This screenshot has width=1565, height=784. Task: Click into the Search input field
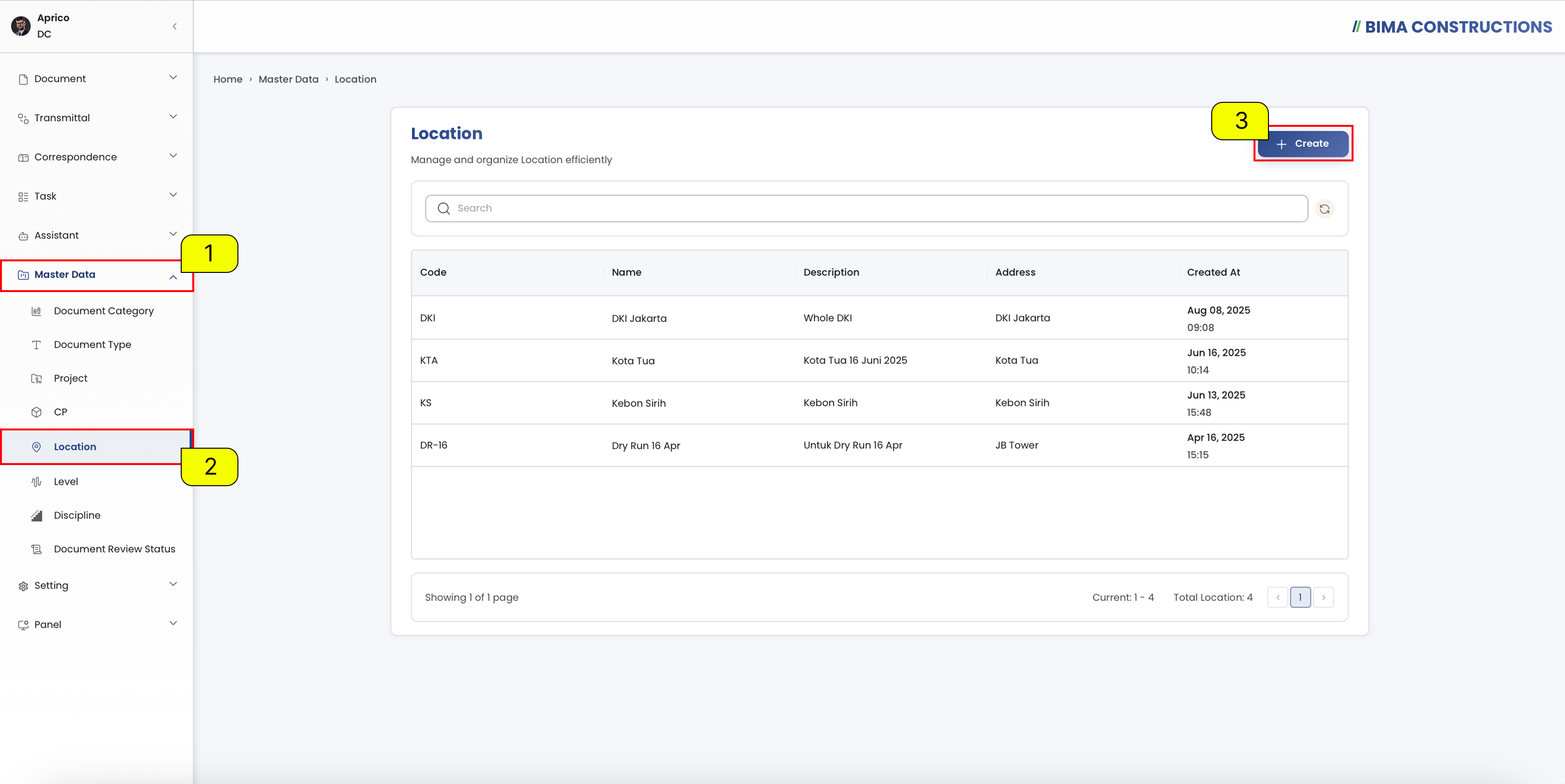(866, 208)
